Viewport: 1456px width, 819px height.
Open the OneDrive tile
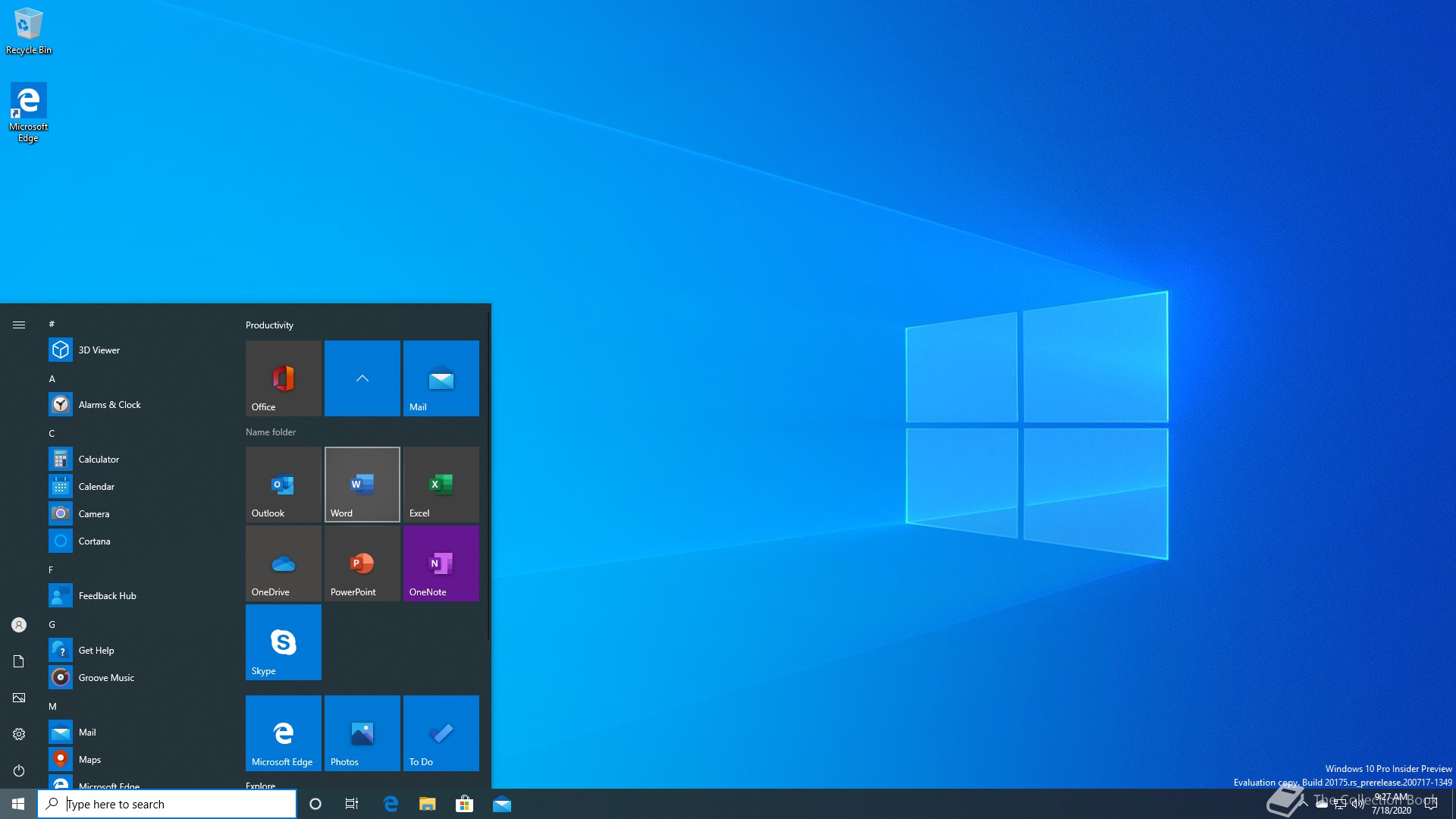pyautogui.click(x=284, y=563)
